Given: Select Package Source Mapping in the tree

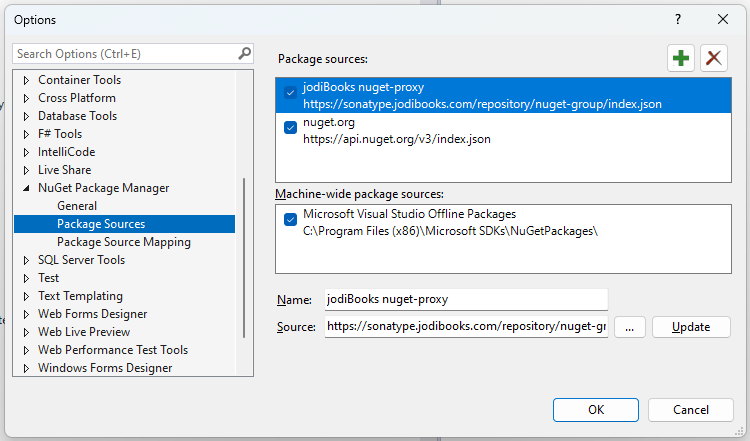Looking at the screenshot, I should (x=124, y=242).
